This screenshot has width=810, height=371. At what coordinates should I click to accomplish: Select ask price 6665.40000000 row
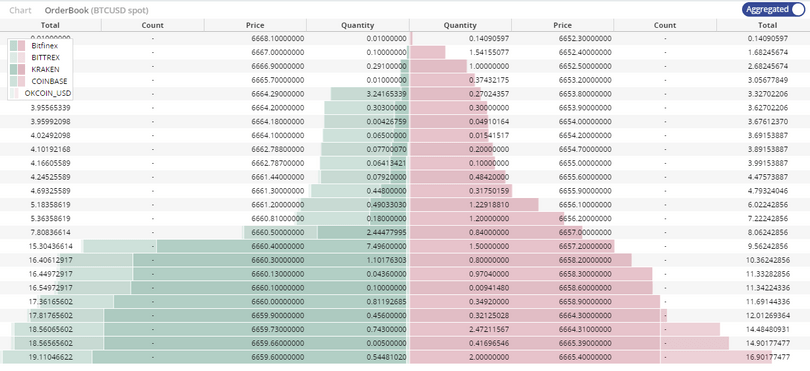click(x=610, y=357)
